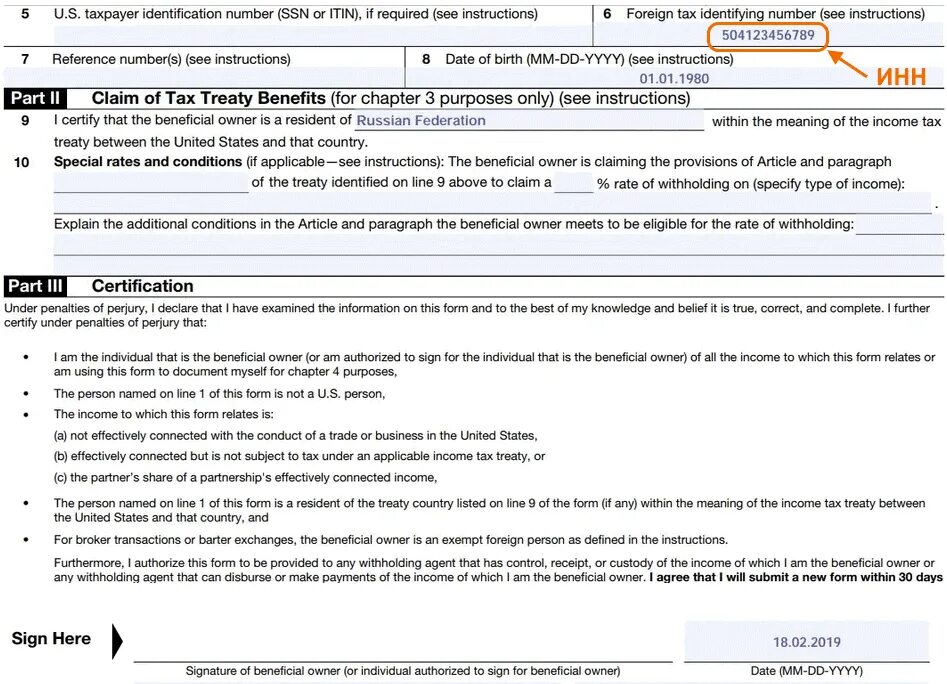Click the 'Date (MM-DD-YYYY)' caption under date
Viewport: 947px width, 684px height.
click(806, 671)
